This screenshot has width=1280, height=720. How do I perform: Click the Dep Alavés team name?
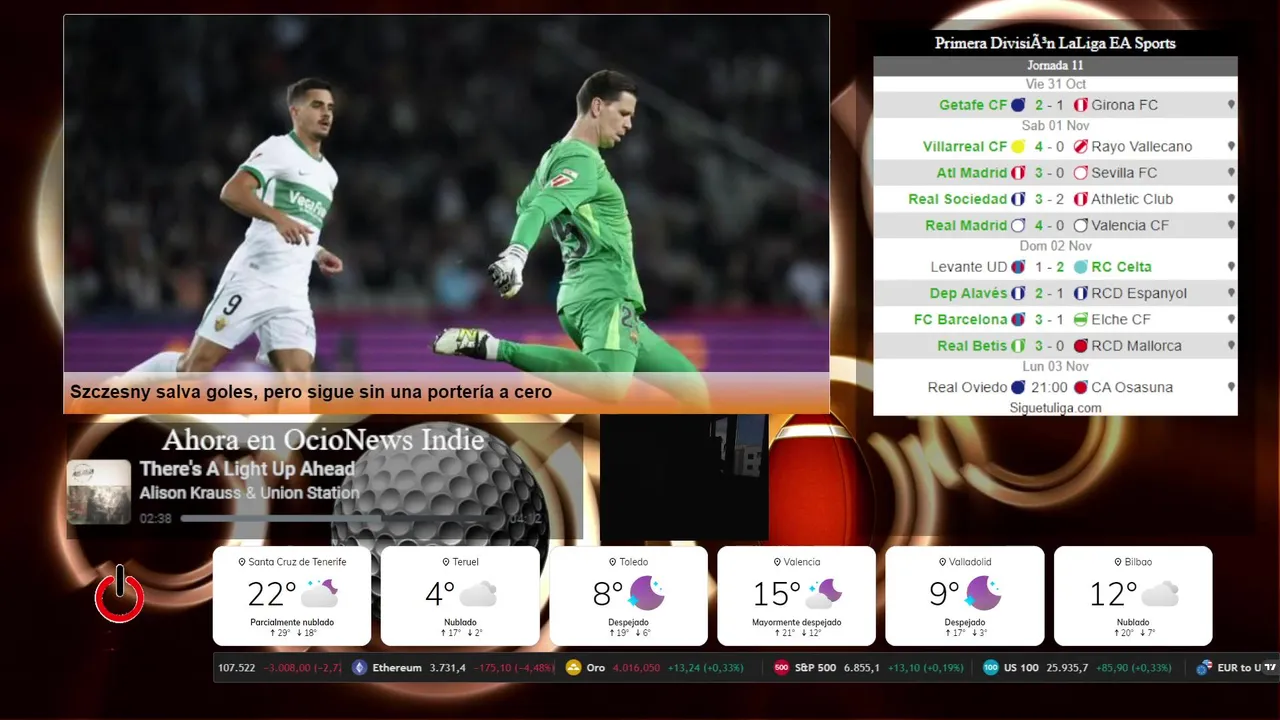tap(968, 293)
